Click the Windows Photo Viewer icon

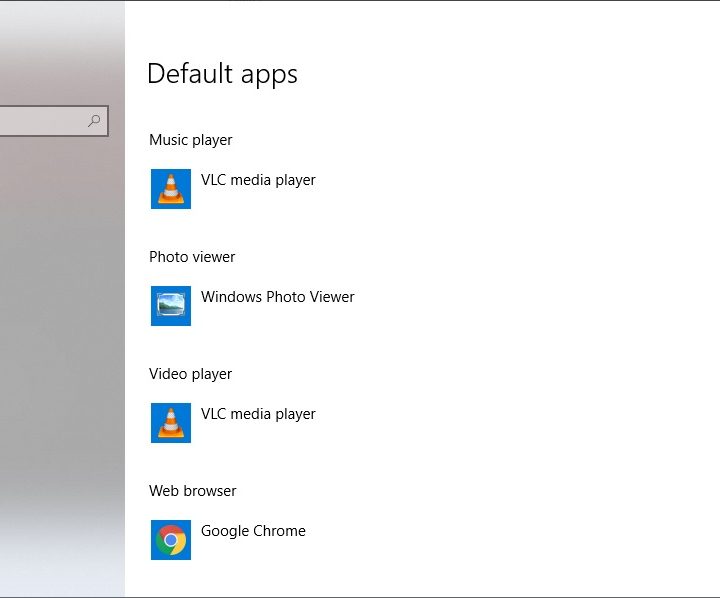coord(171,306)
